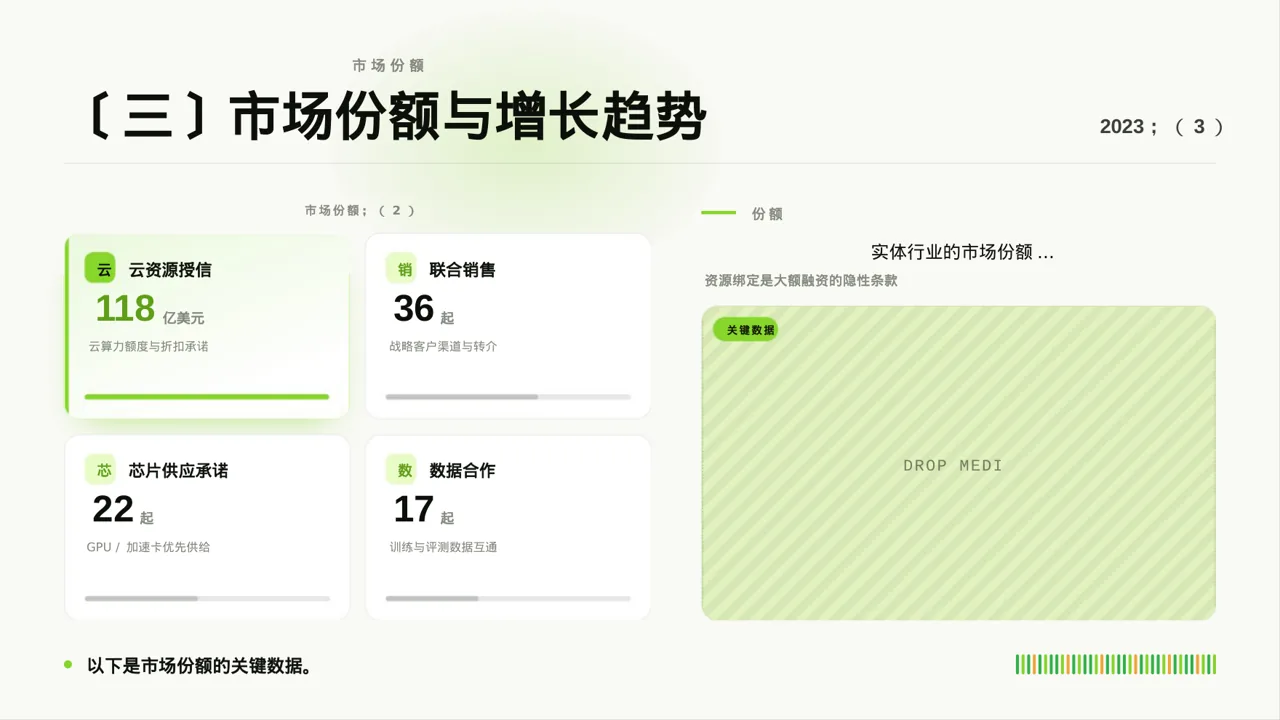The width and height of the screenshot is (1280, 720).
Task: Click the 芯 icon on 芯片供应承诺 card
Action: click(x=101, y=470)
